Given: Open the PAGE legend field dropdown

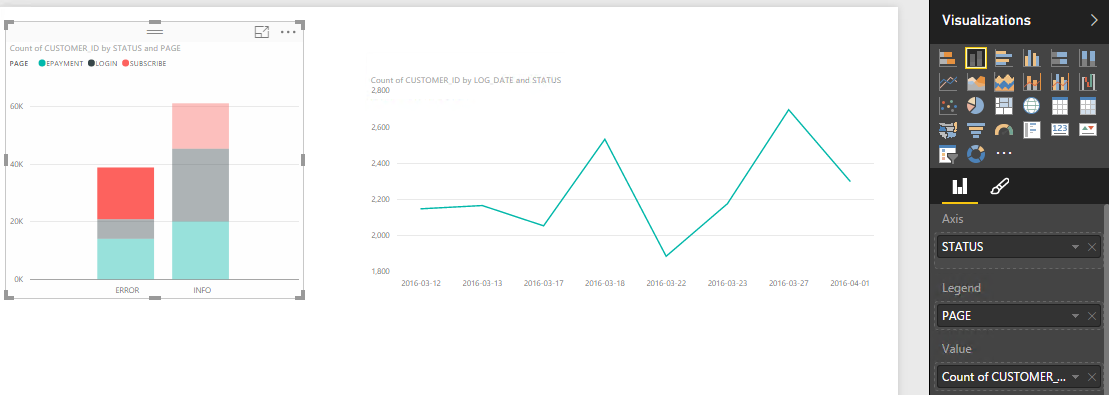Looking at the screenshot, I should pos(1075,316).
